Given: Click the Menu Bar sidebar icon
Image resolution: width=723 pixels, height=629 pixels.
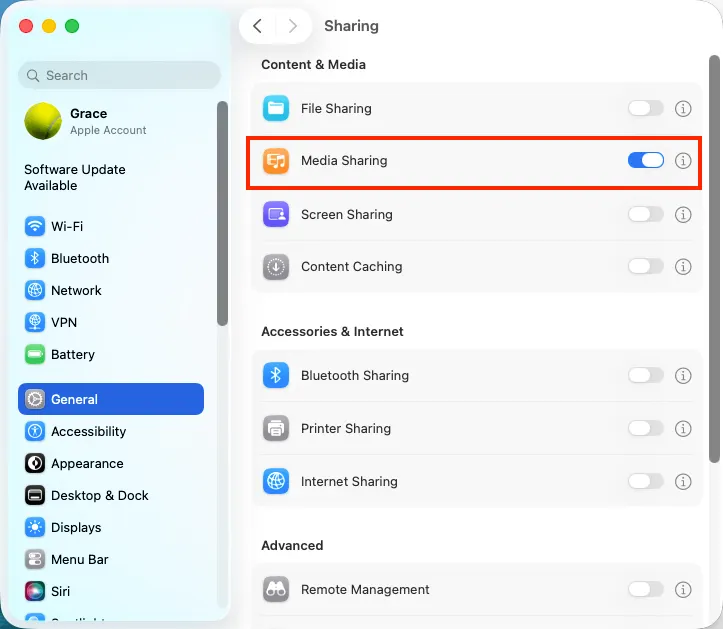Looking at the screenshot, I should point(35,560).
